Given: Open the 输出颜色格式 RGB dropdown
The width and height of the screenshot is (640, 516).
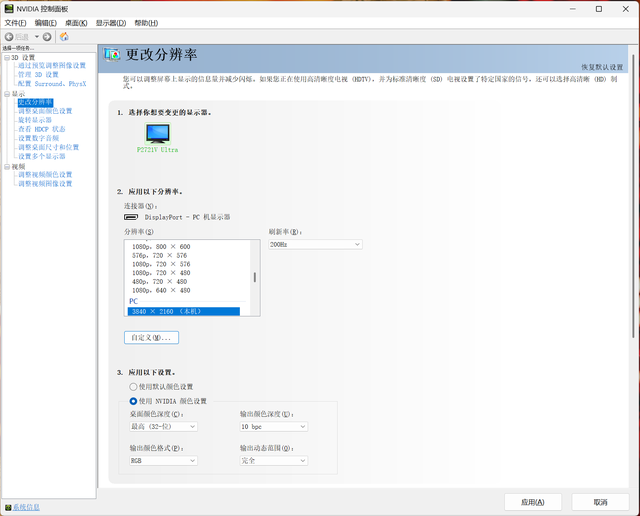Looking at the screenshot, I should [163, 460].
